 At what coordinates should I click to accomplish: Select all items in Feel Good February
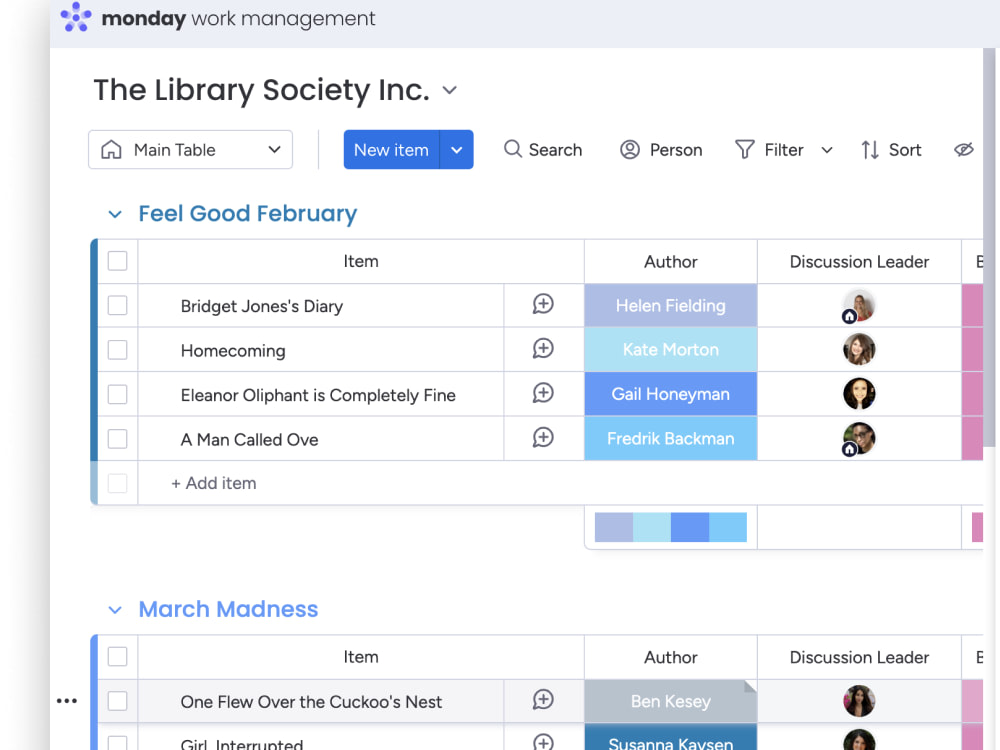117,261
